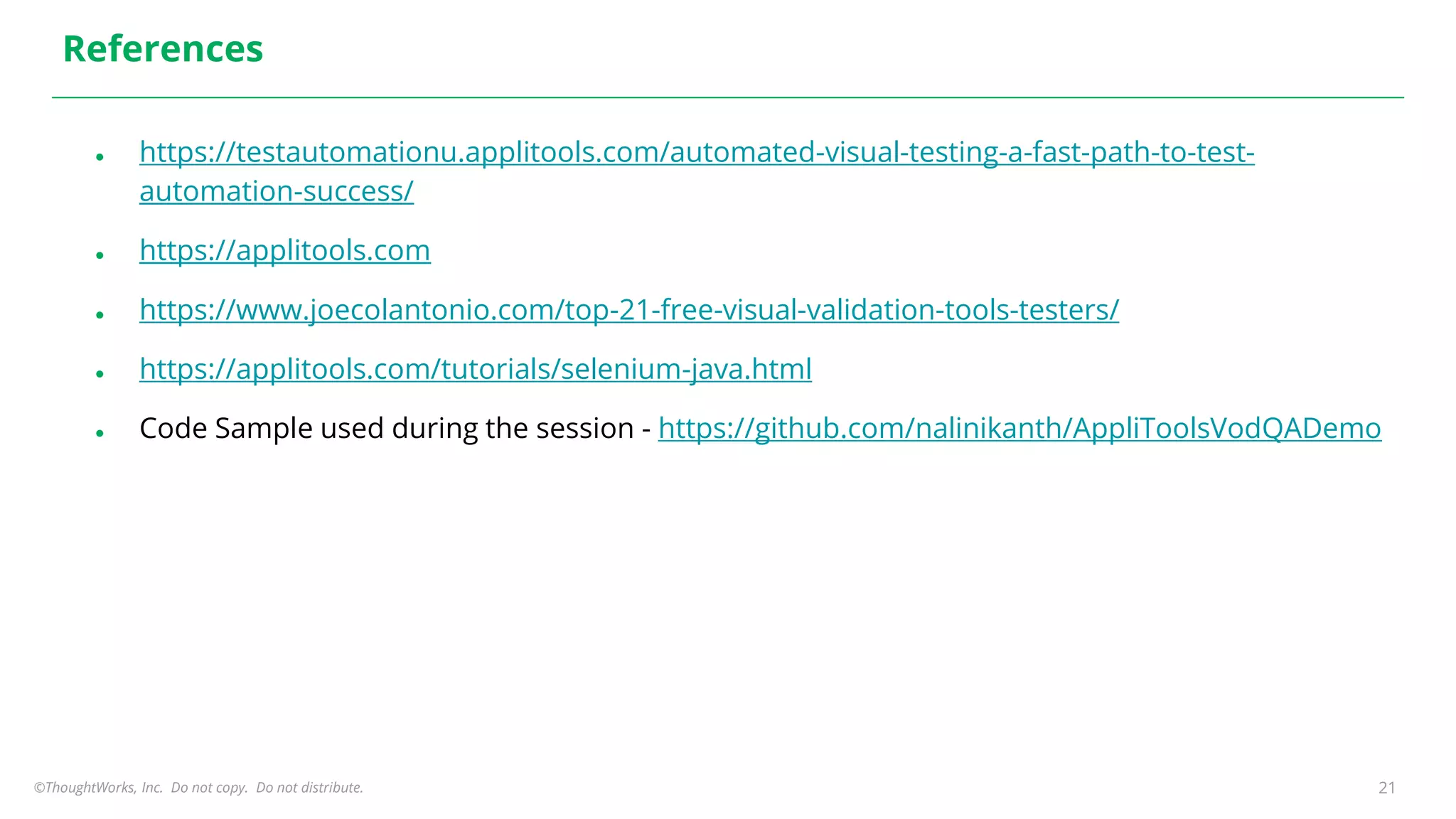Open the joecolantonio.com top-21 visual validation tools link

pos(629,310)
